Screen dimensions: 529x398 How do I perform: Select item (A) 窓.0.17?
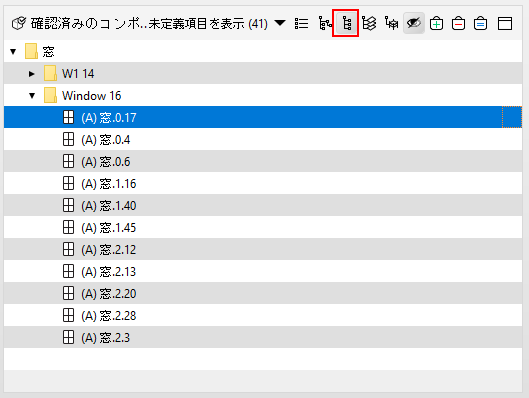pos(263,117)
